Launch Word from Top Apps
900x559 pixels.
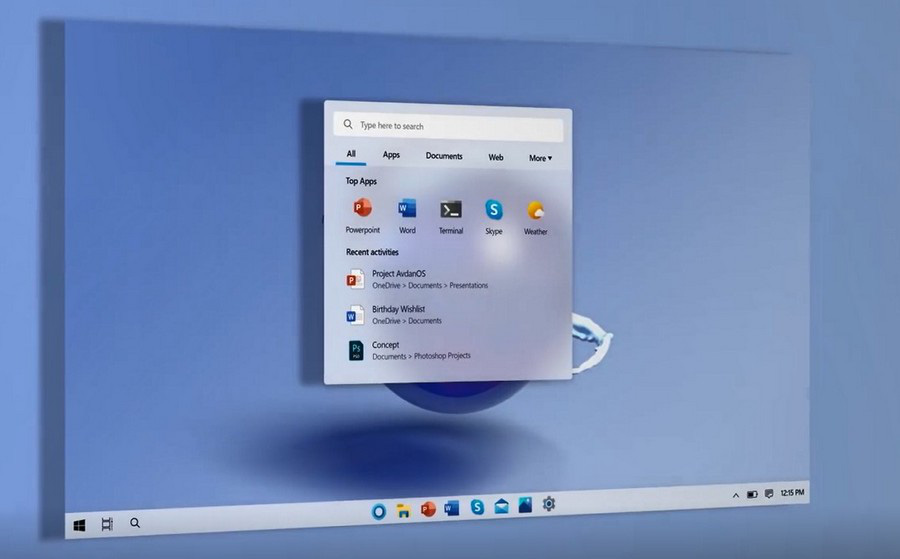[x=407, y=215]
